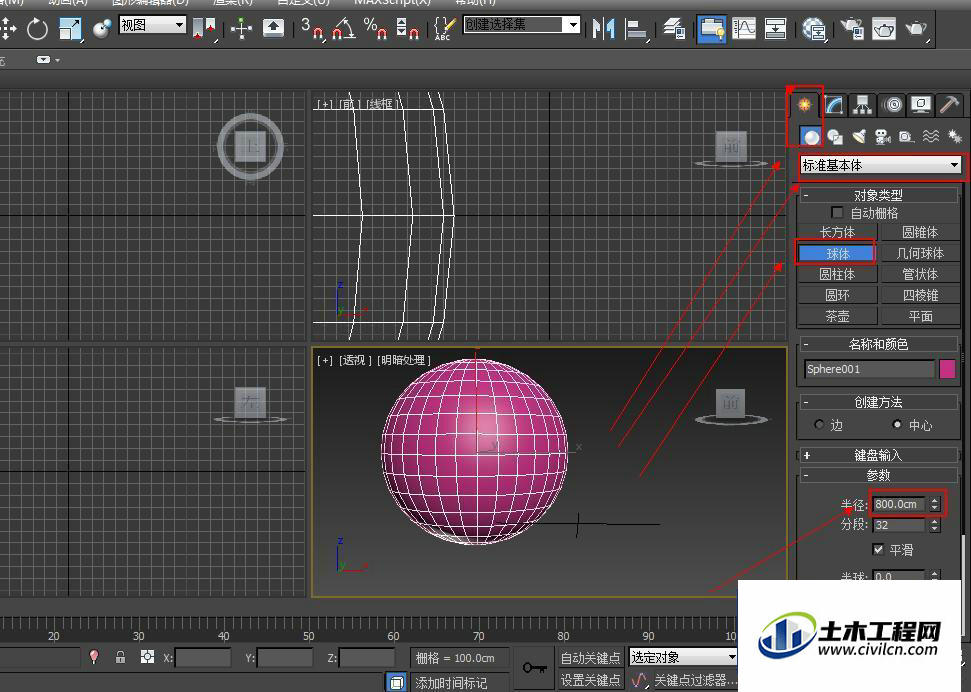Open the Rendered Frame Window icon

click(x=884, y=28)
